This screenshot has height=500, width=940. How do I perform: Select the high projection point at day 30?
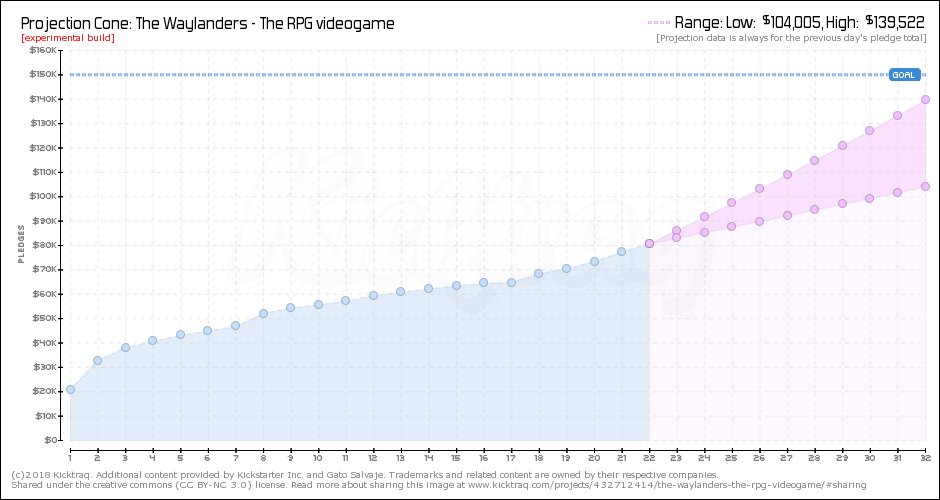point(869,130)
